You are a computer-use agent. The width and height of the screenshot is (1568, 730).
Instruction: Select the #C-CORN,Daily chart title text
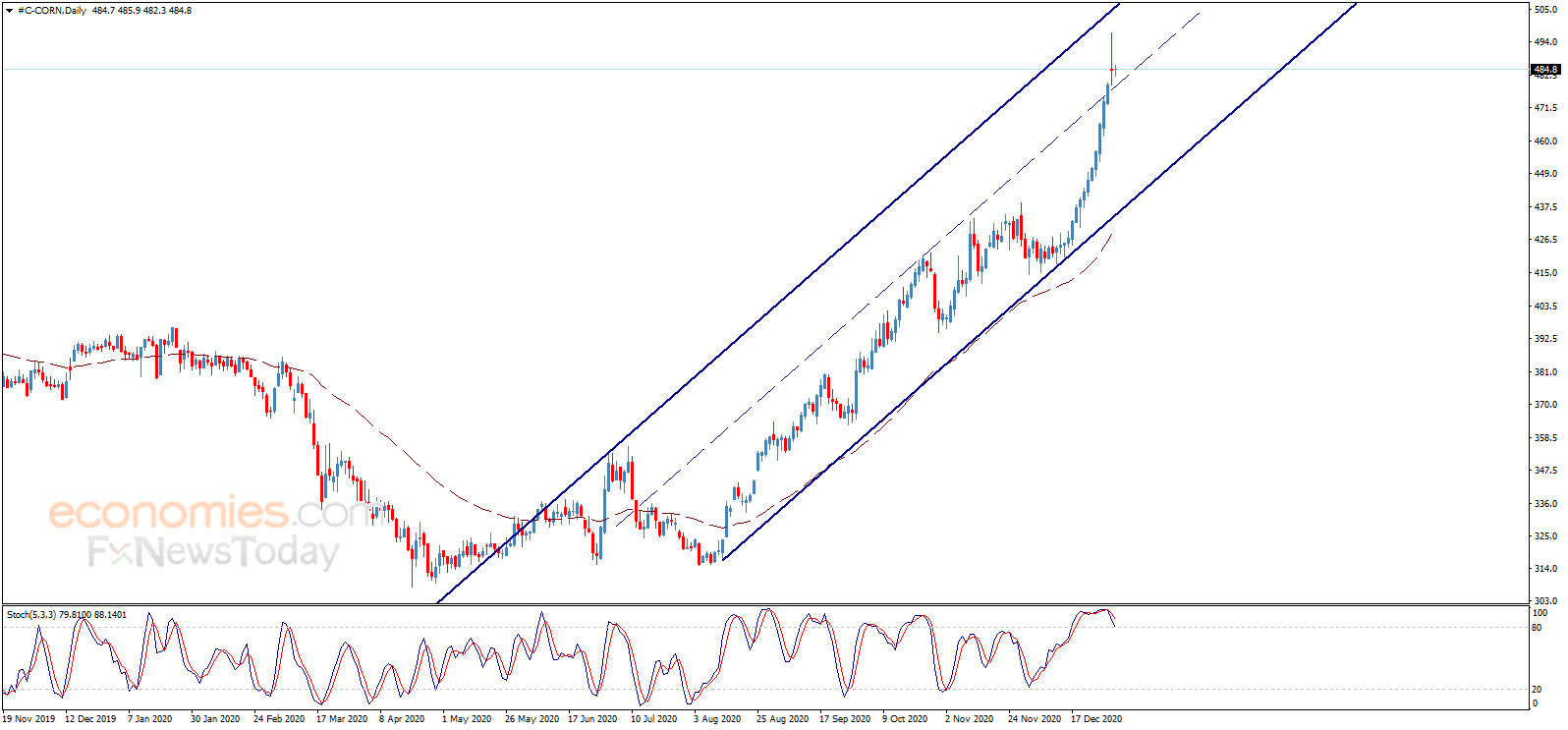(x=52, y=11)
